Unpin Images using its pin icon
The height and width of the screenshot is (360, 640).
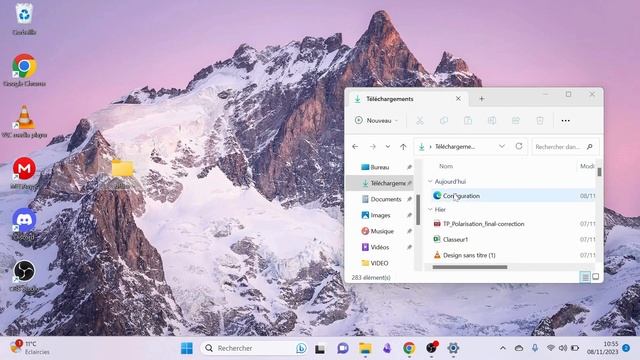409,215
